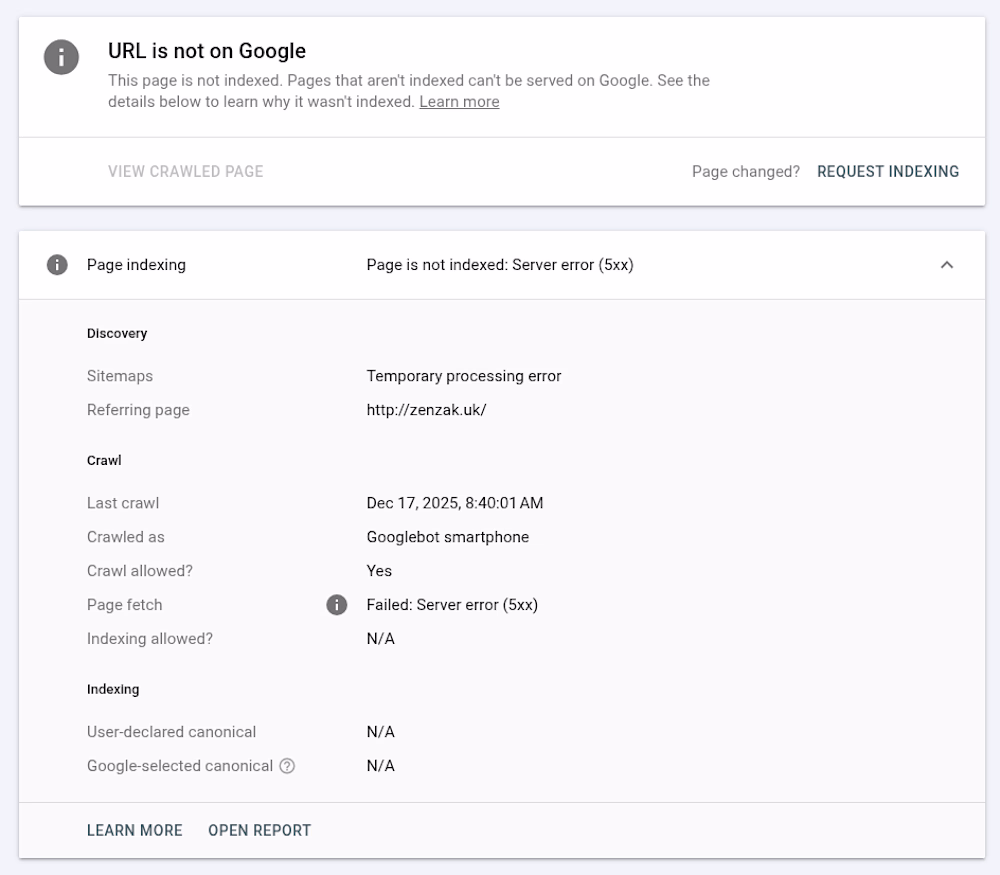Click the Request Indexing button

[x=887, y=172]
